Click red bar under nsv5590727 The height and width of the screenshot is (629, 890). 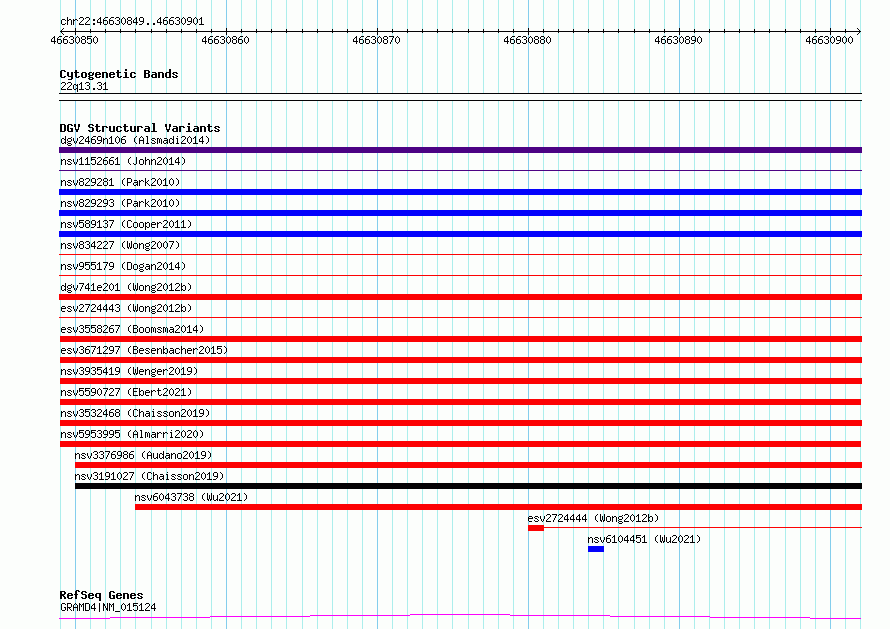point(460,402)
